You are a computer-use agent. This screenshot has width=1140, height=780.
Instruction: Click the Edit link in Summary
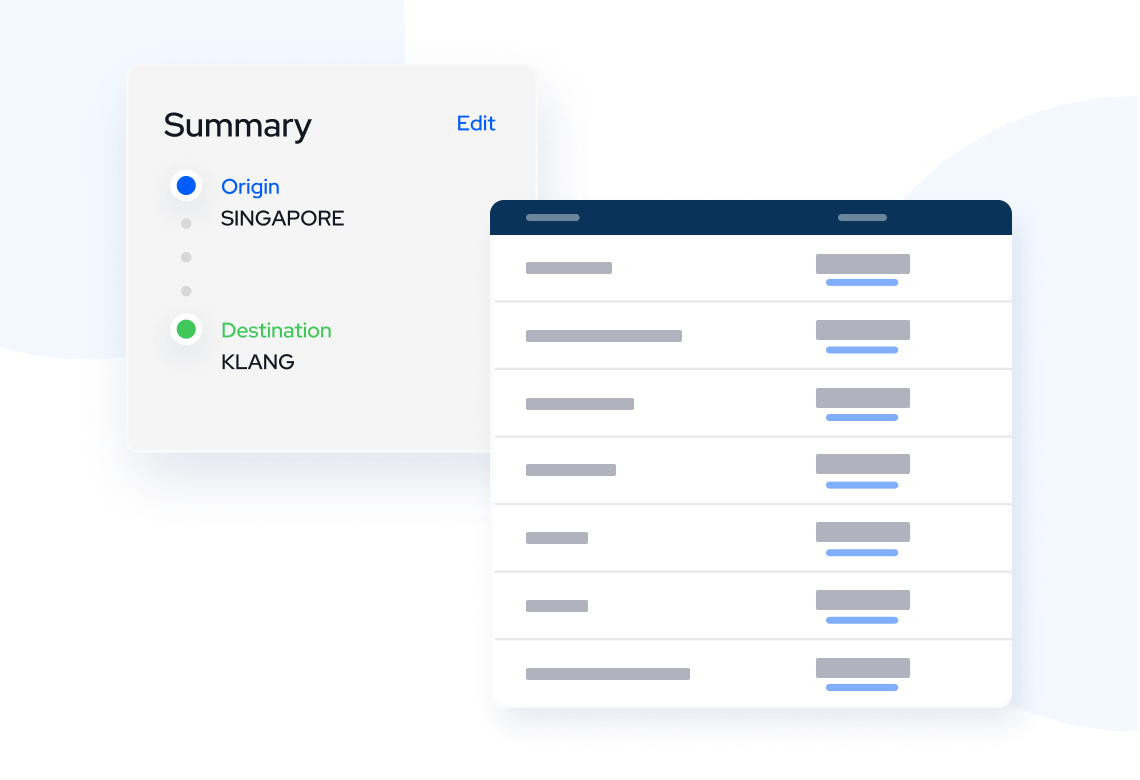[x=475, y=124]
